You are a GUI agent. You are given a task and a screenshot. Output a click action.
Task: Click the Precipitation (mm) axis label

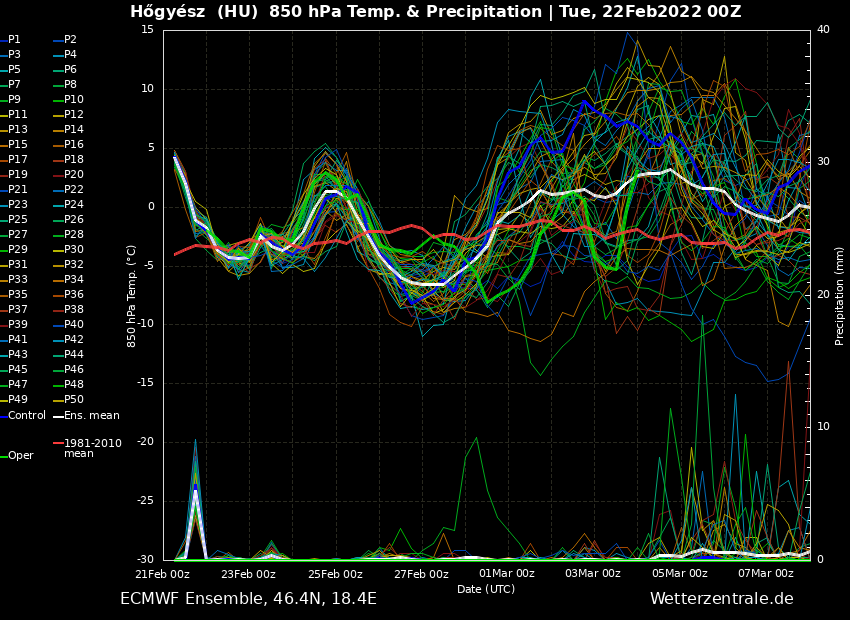coord(840,295)
